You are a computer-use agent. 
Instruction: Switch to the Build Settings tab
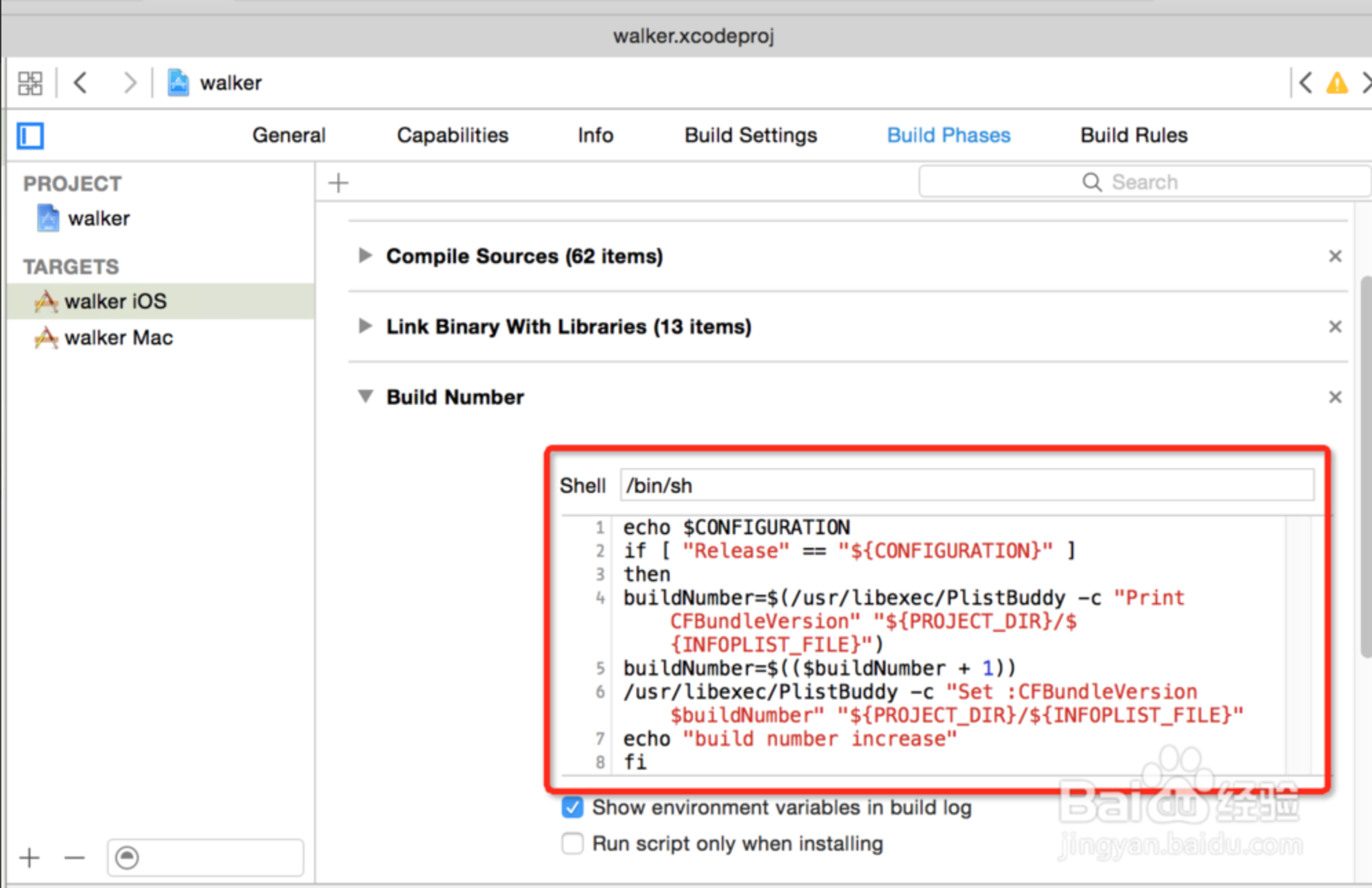click(750, 136)
